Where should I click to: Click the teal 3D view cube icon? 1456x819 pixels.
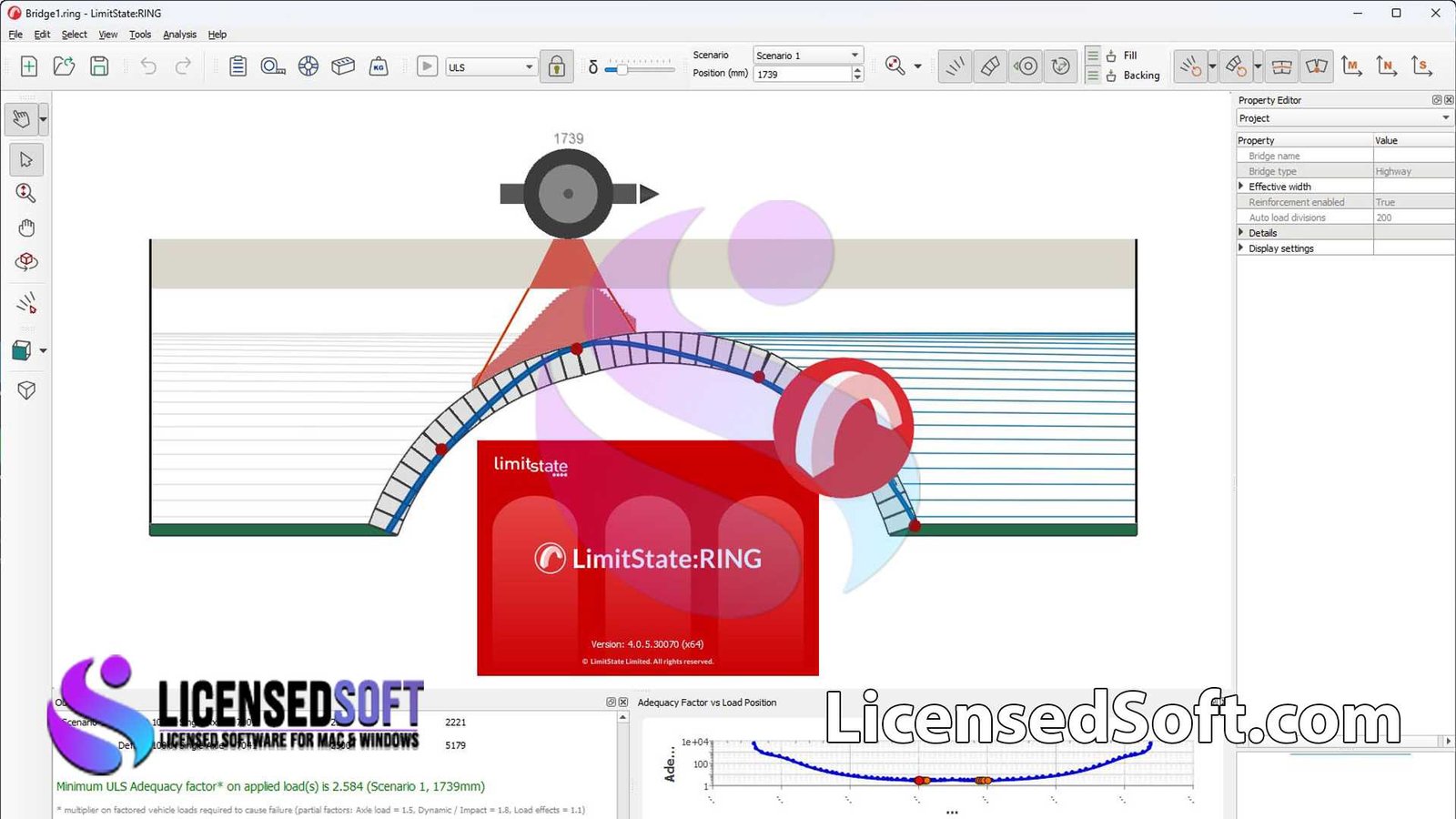pyautogui.click(x=22, y=350)
